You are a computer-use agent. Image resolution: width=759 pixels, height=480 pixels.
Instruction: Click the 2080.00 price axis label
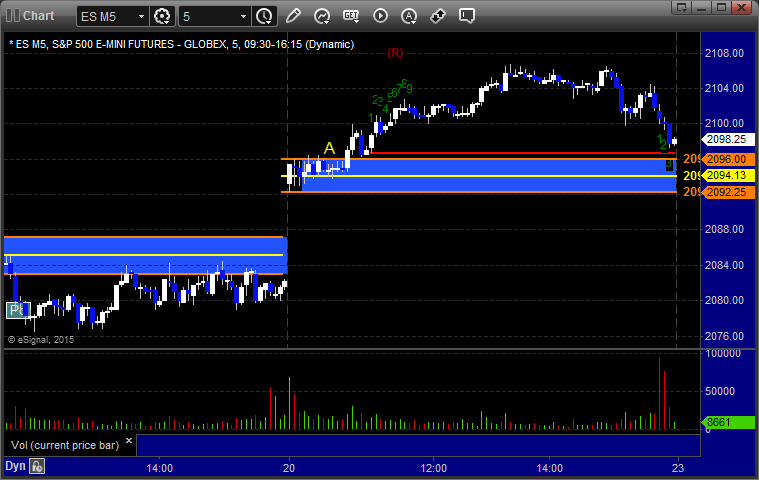tap(724, 300)
